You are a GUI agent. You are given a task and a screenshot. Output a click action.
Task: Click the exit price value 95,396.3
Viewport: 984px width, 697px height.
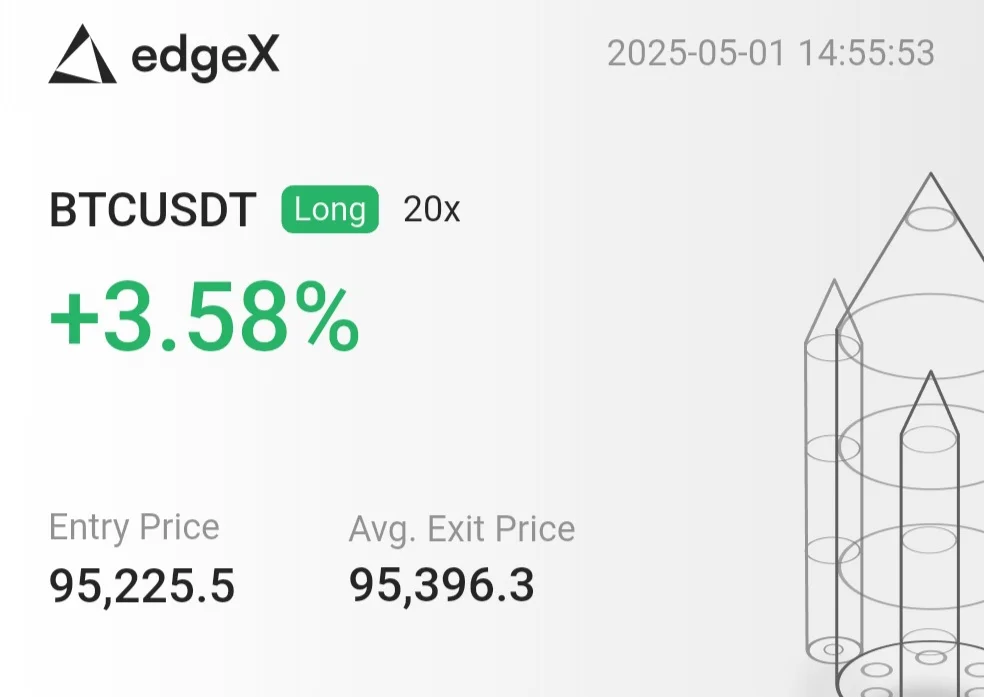[441, 586]
